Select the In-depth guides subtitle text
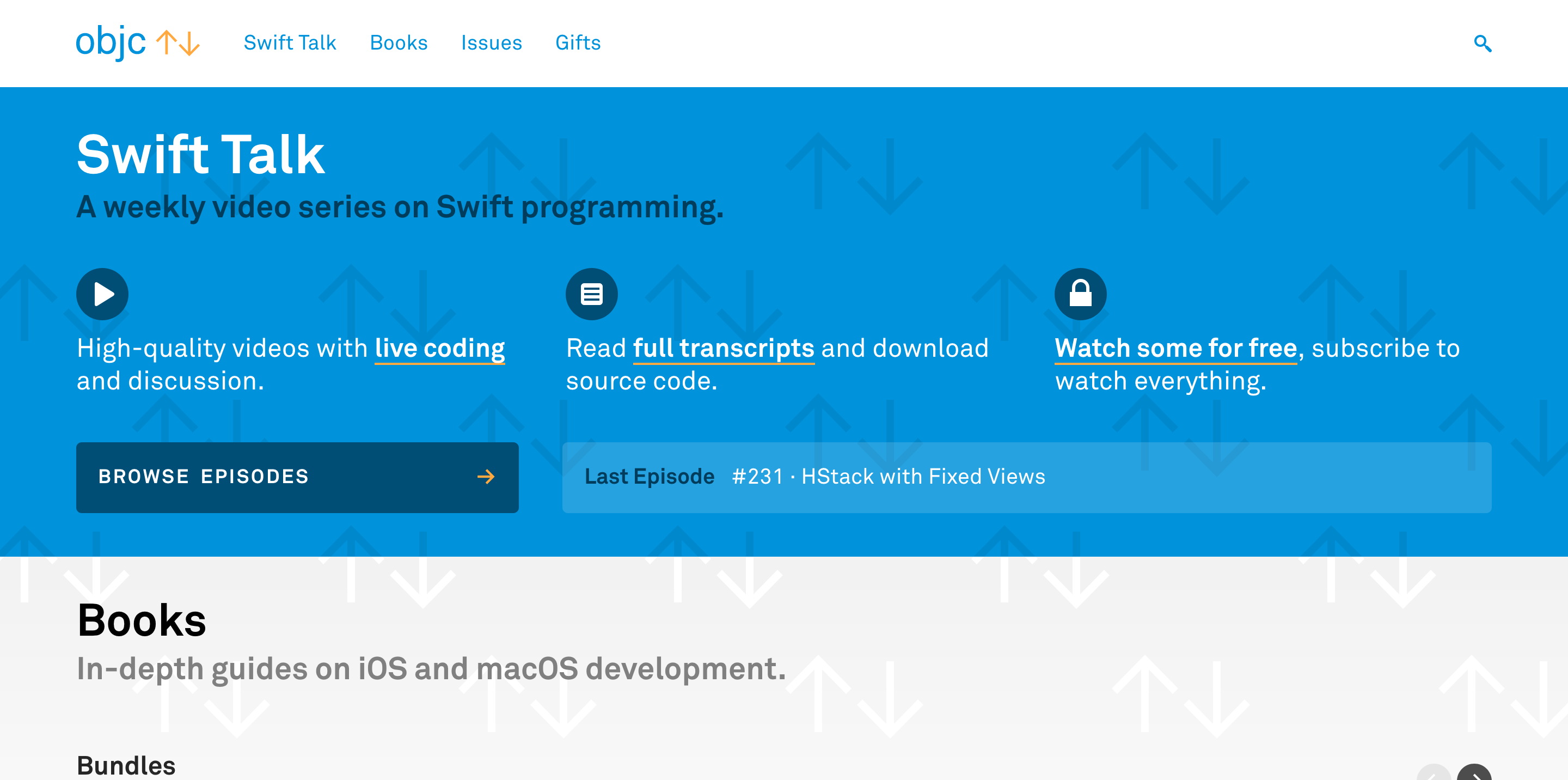 point(431,669)
